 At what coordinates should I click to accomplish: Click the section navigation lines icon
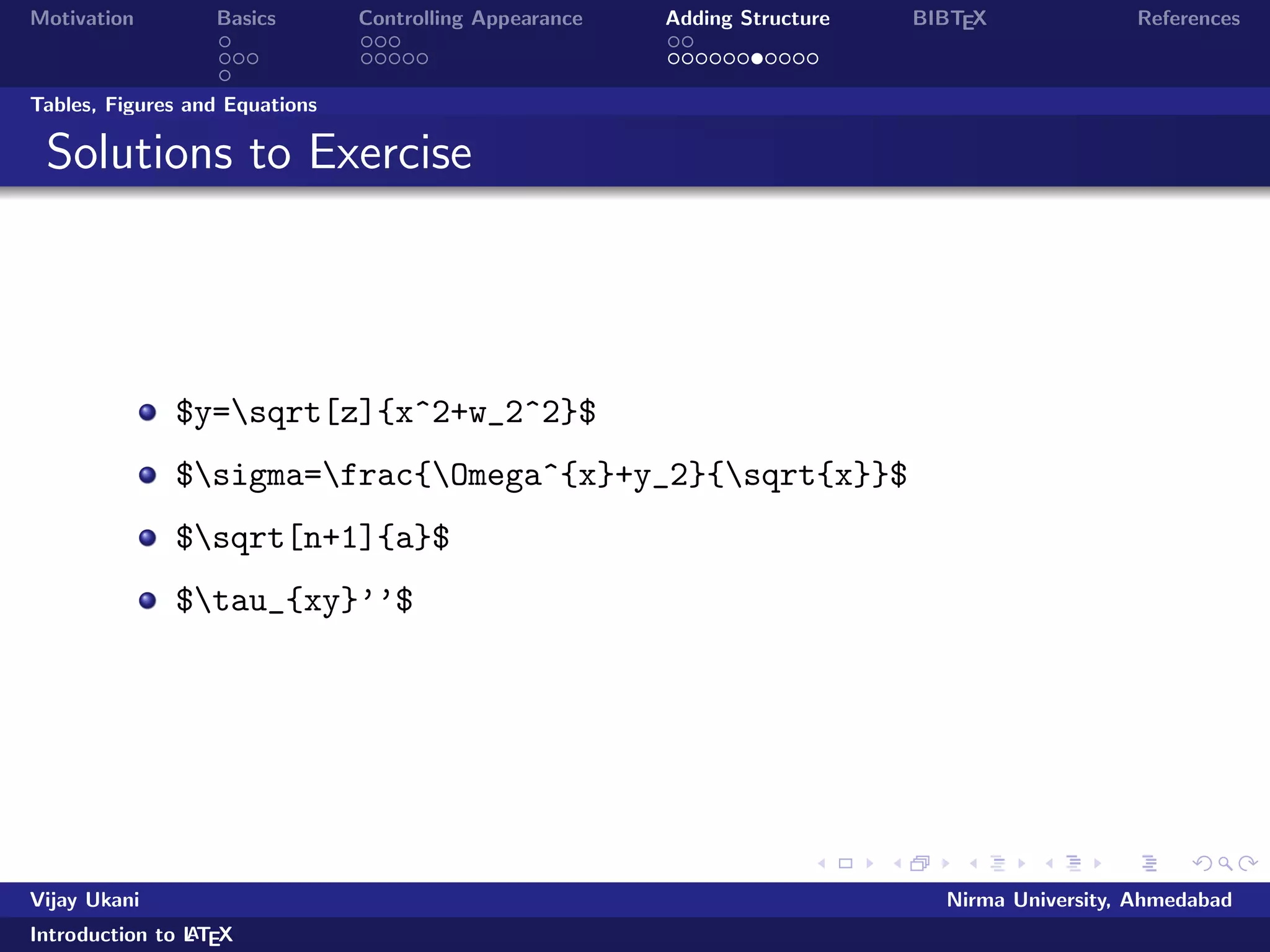1073,863
